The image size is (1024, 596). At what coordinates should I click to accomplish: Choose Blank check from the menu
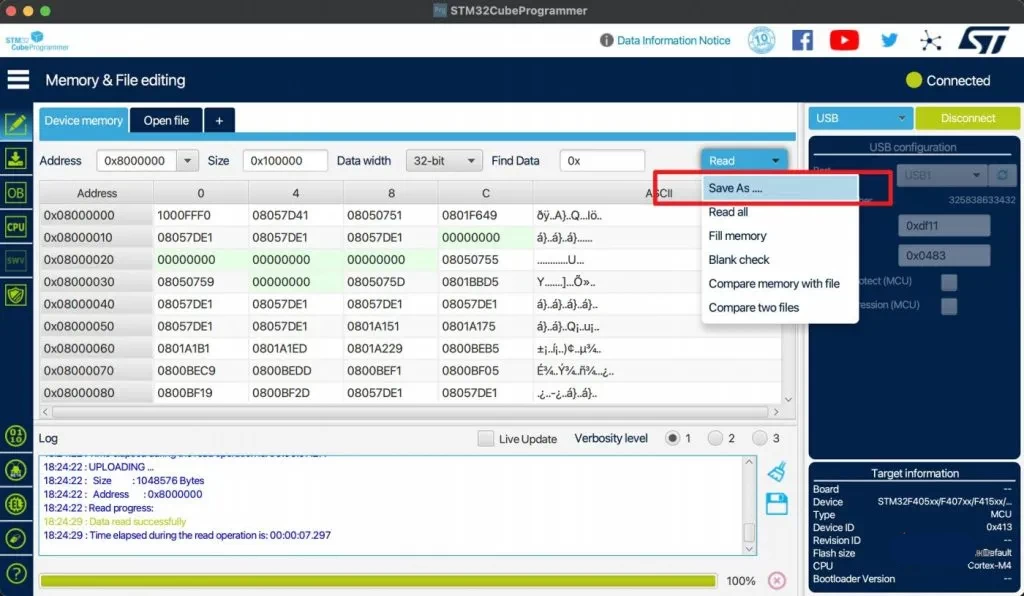click(x=780, y=260)
